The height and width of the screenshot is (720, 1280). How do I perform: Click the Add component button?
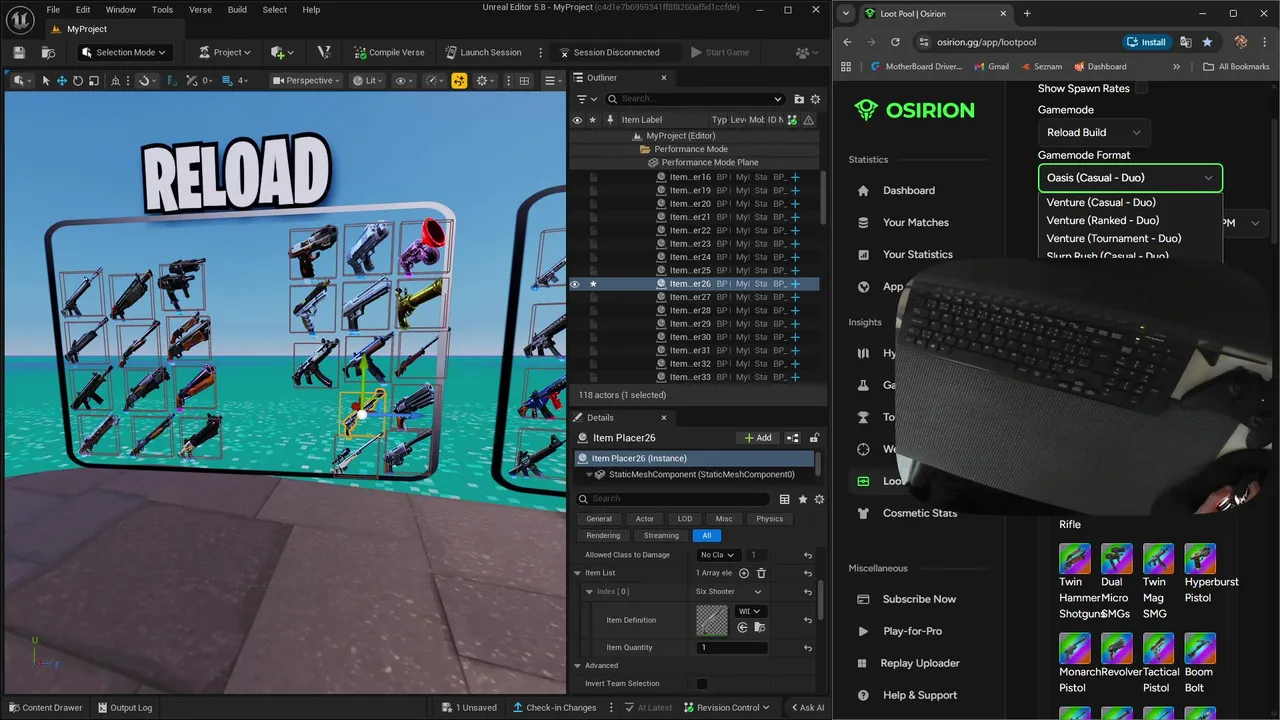click(x=758, y=437)
